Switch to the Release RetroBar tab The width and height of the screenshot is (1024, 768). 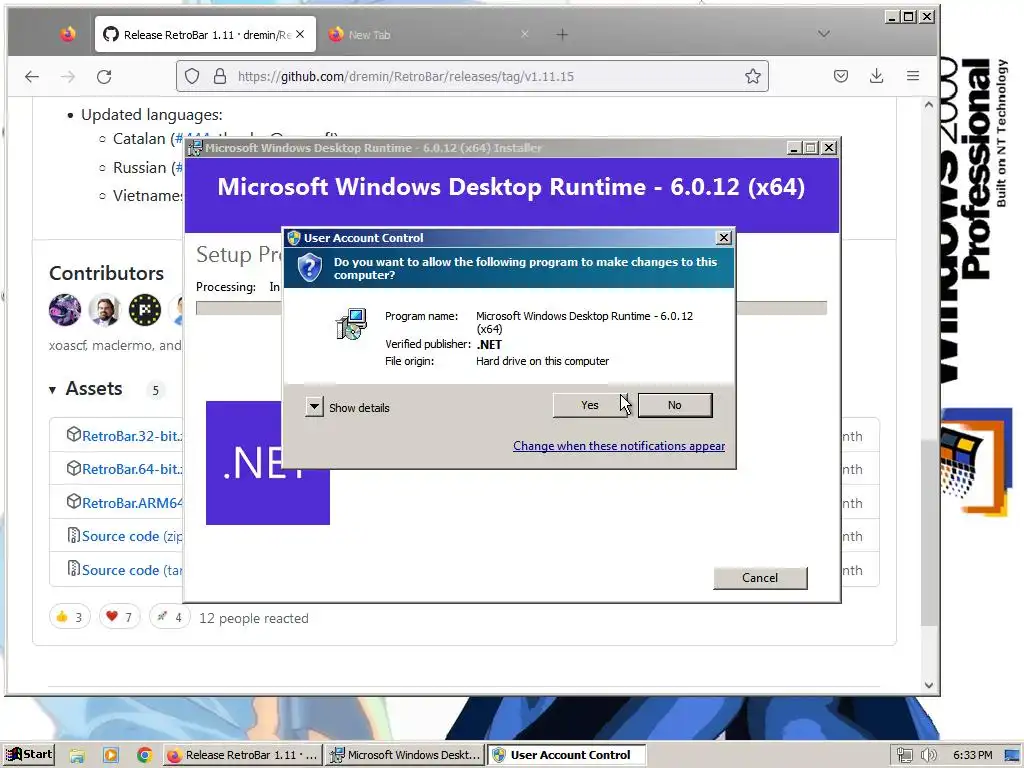click(205, 35)
